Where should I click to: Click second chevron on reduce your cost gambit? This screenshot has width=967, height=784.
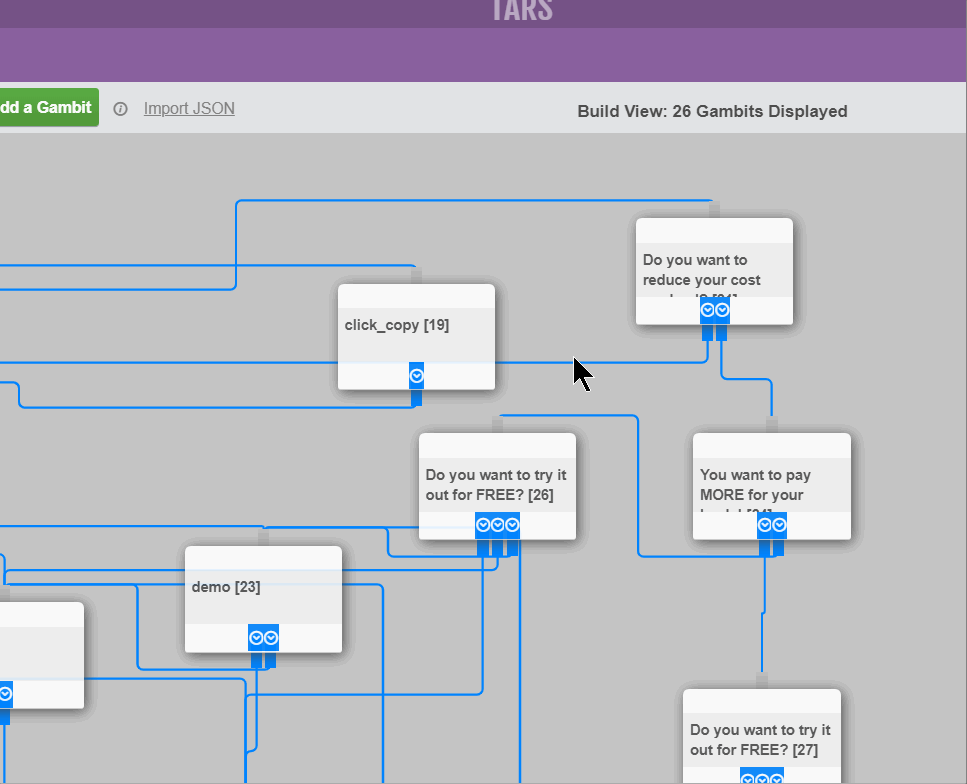tap(722, 310)
